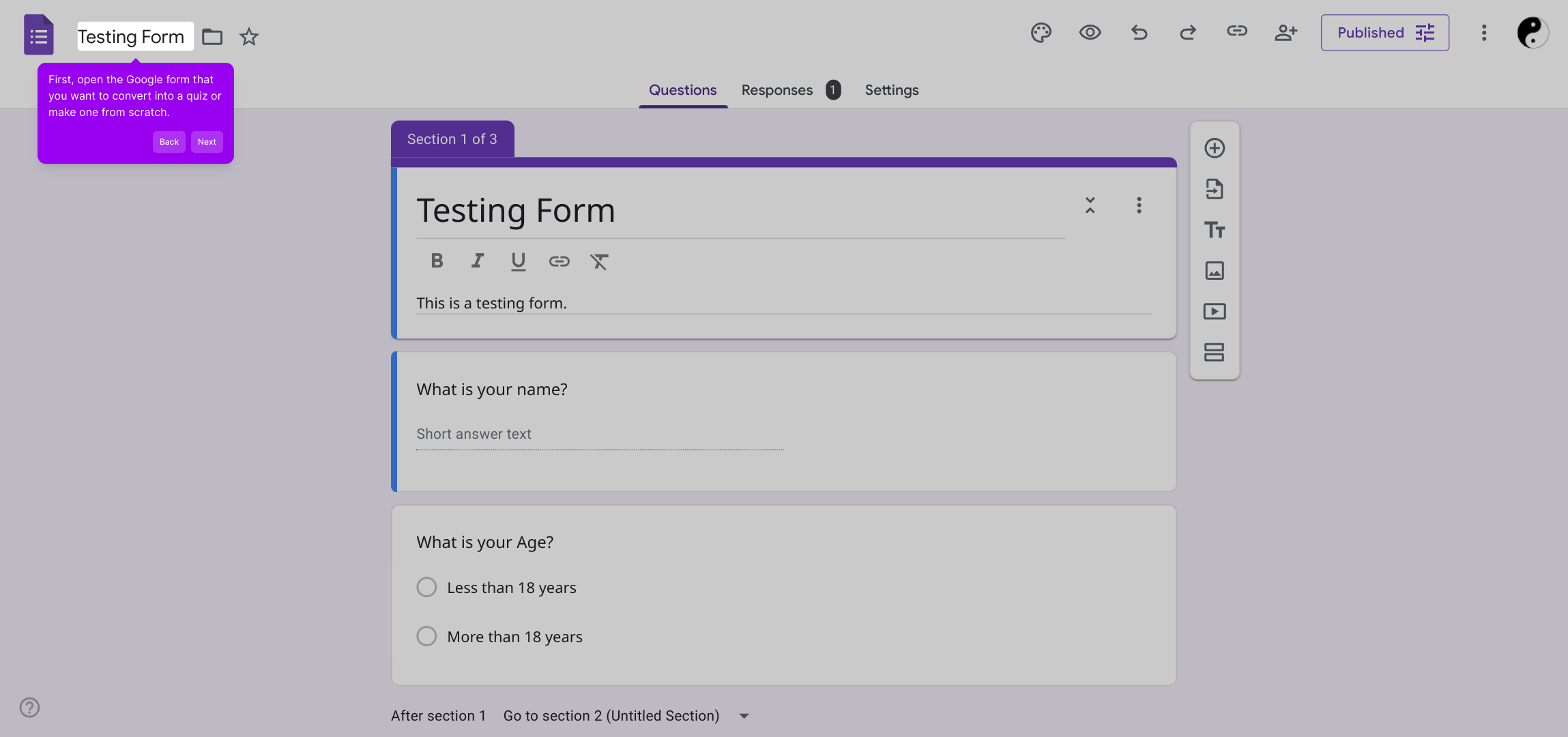This screenshot has width=1568, height=737.
Task: Collapse section using the chevrons icon
Action: click(1090, 205)
